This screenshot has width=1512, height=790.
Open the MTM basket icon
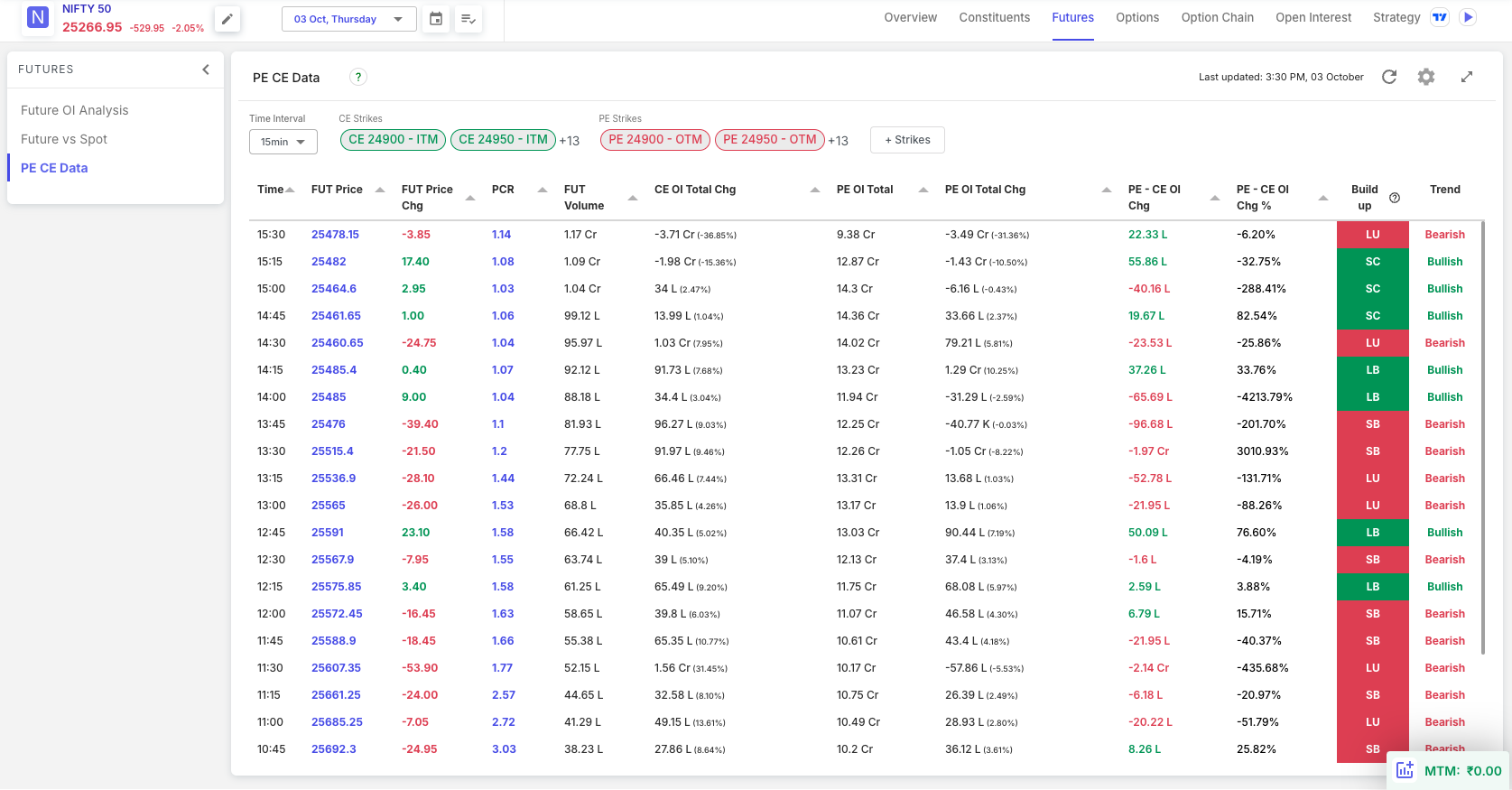point(1405,770)
